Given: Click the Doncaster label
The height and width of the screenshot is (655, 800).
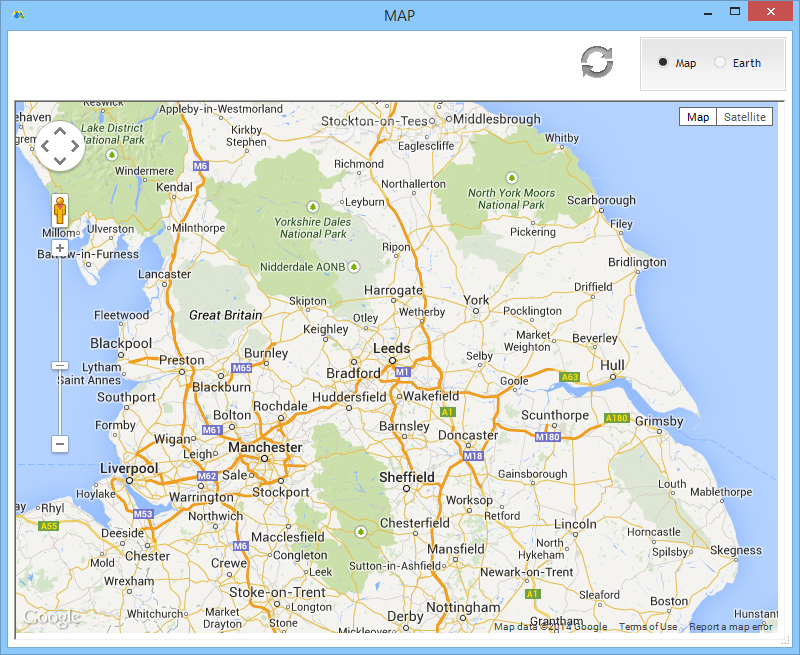Looking at the screenshot, I should [468, 435].
